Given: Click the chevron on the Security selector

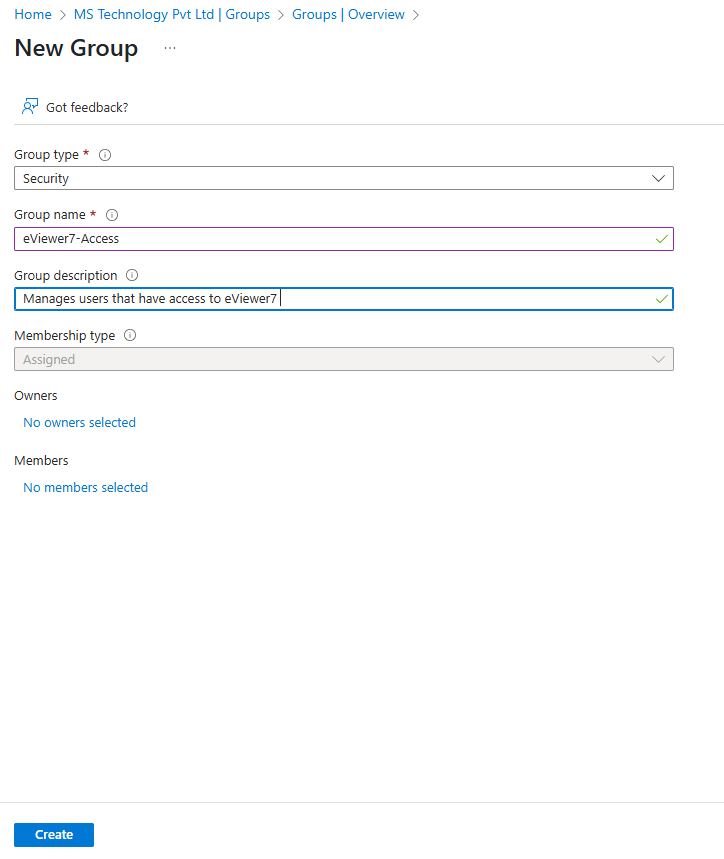Looking at the screenshot, I should click(658, 178).
